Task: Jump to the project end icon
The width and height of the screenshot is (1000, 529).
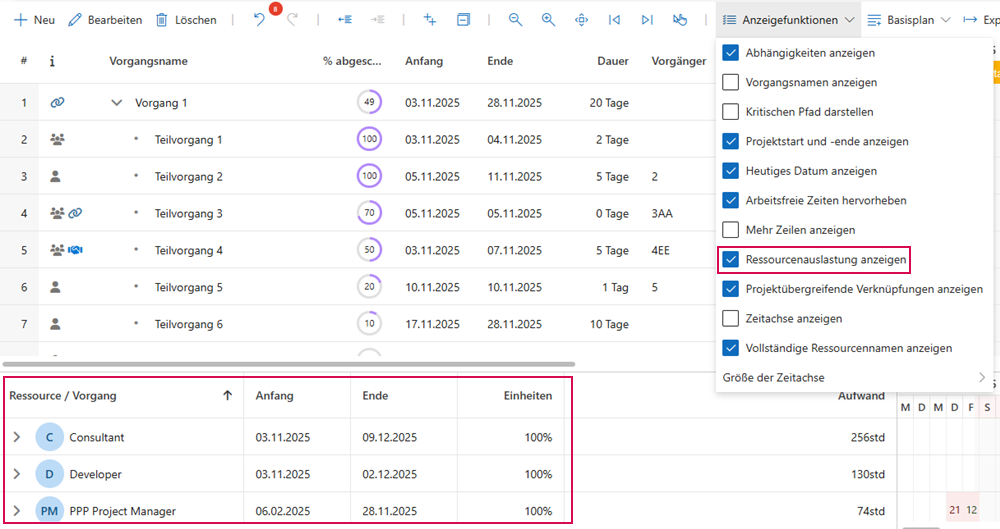Action: click(647, 20)
